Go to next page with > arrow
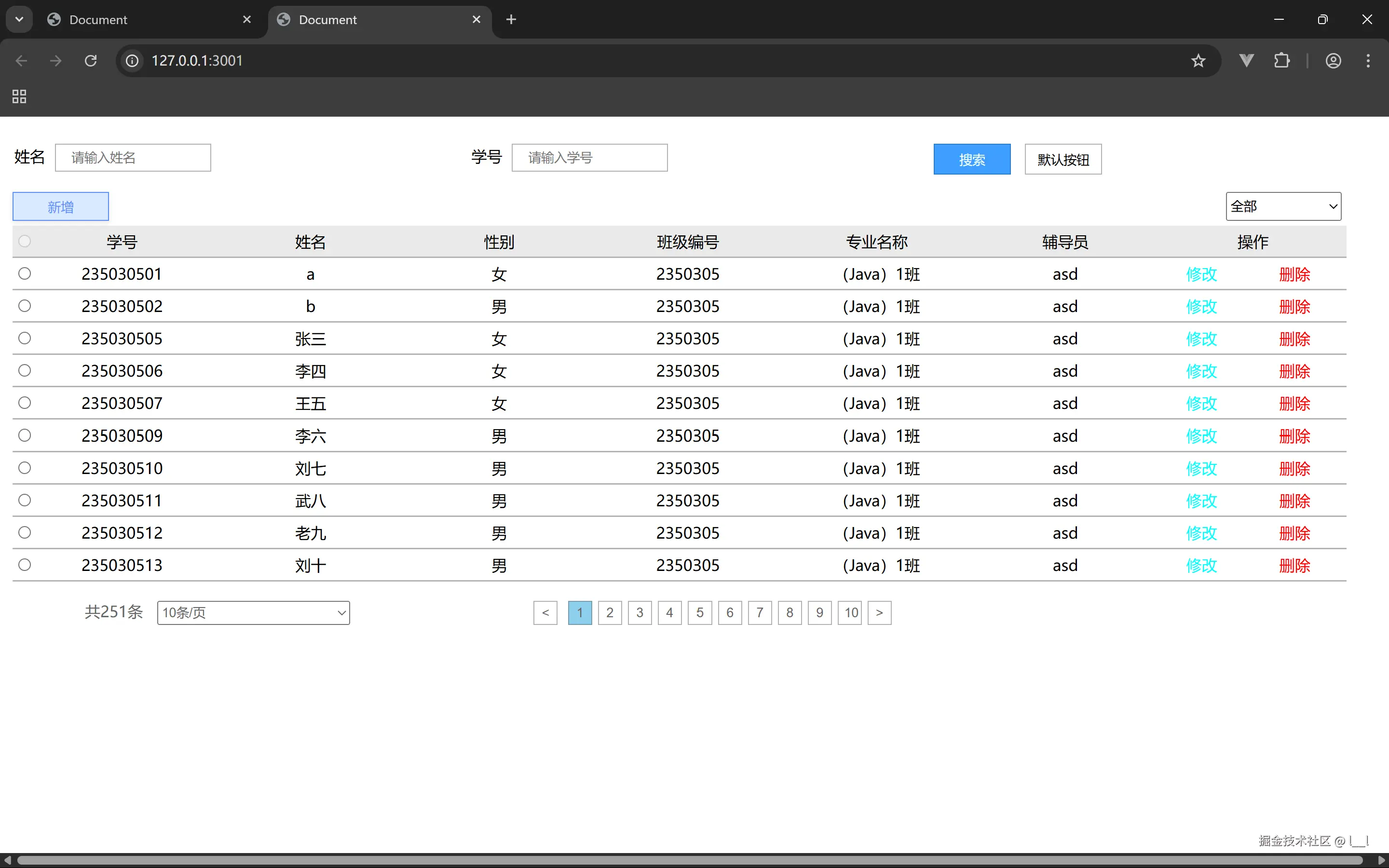This screenshot has width=1389, height=868. point(879,612)
